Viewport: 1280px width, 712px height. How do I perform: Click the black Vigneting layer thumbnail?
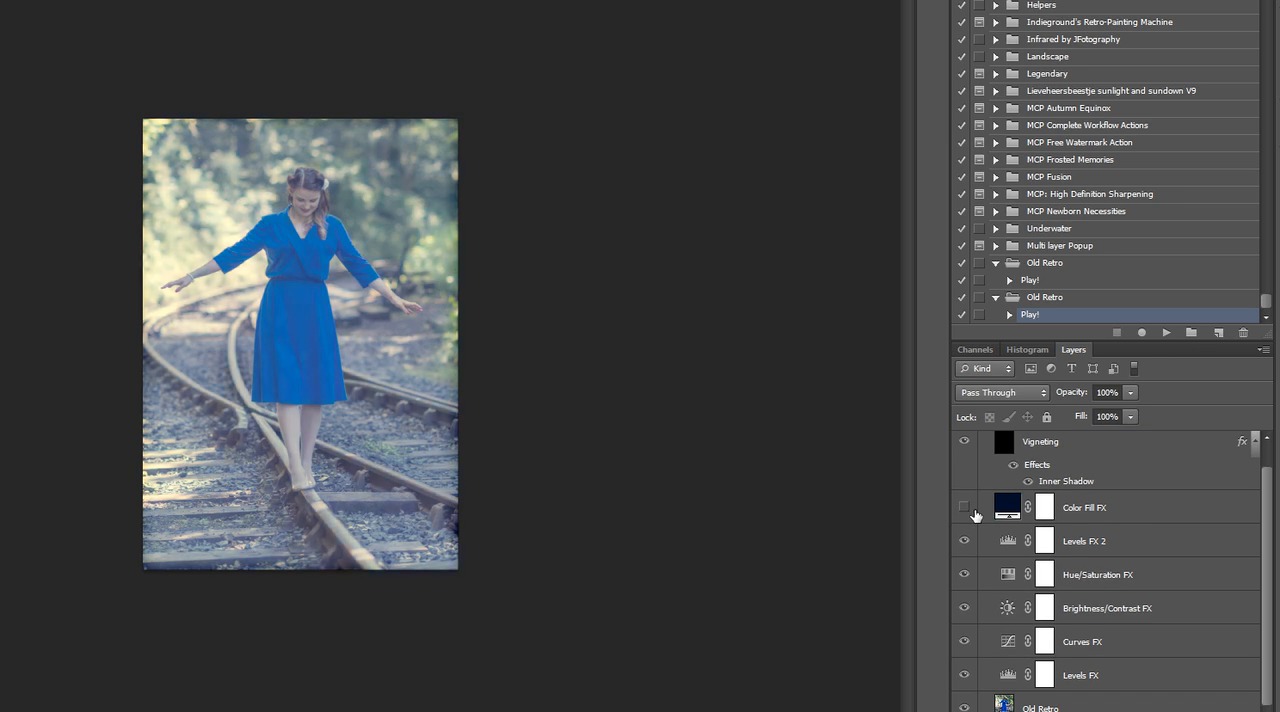point(1004,441)
